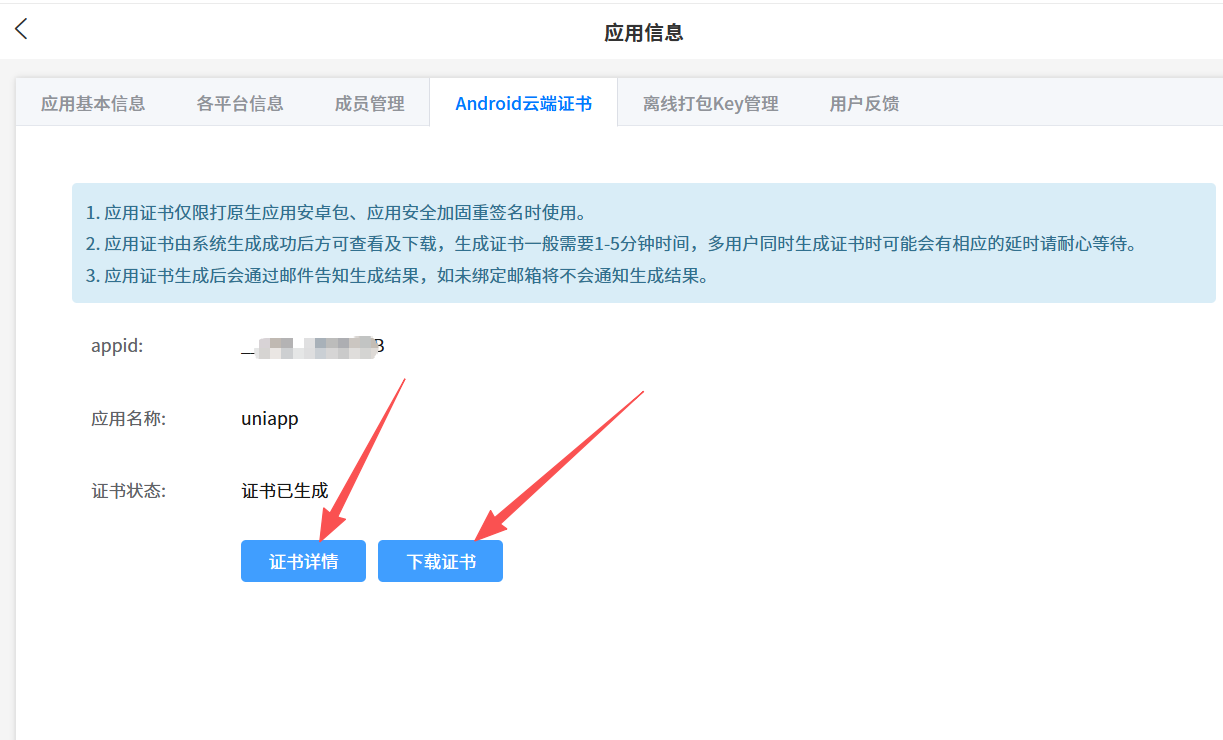
Task: Click the red arrow pointing to 下载证书
Action: coord(560,462)
